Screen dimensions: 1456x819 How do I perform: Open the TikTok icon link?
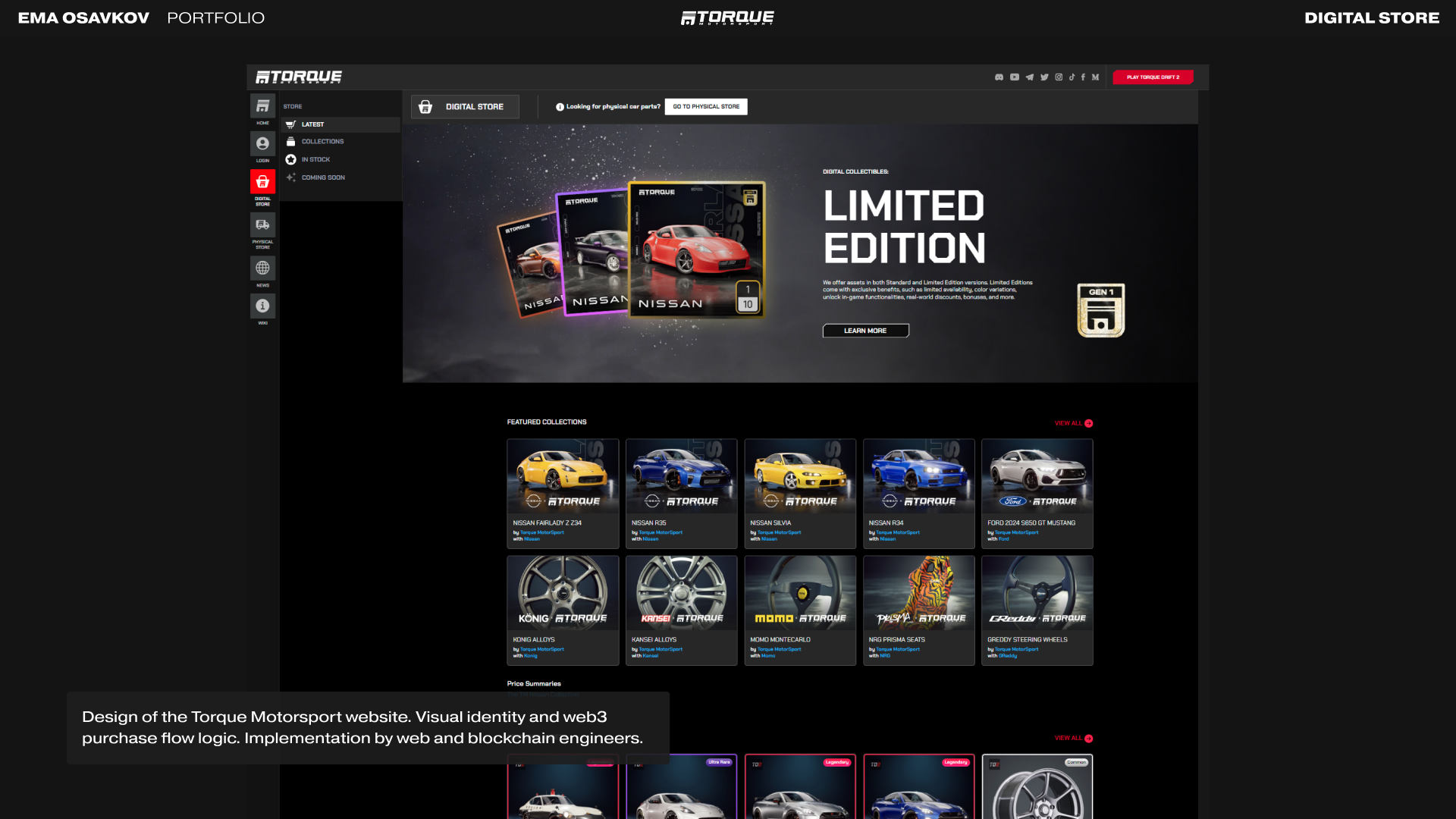tap(1072, 77)
